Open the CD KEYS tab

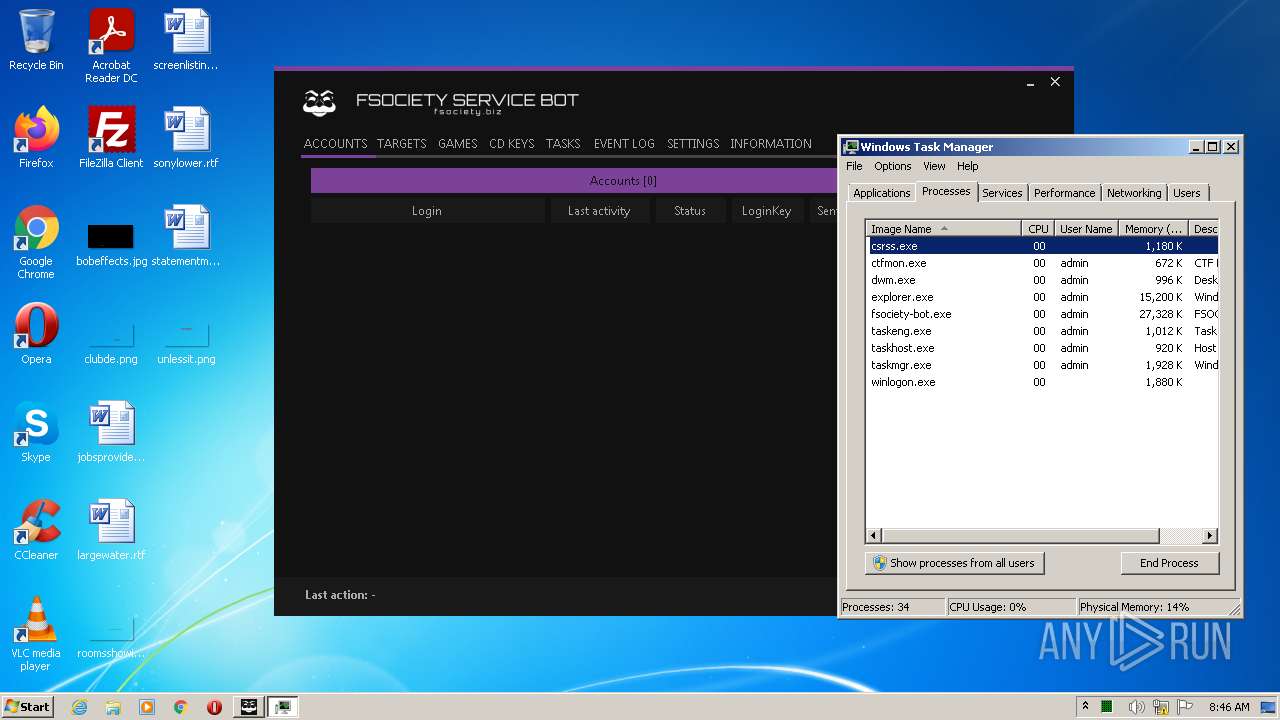click(x=512, y=144)
